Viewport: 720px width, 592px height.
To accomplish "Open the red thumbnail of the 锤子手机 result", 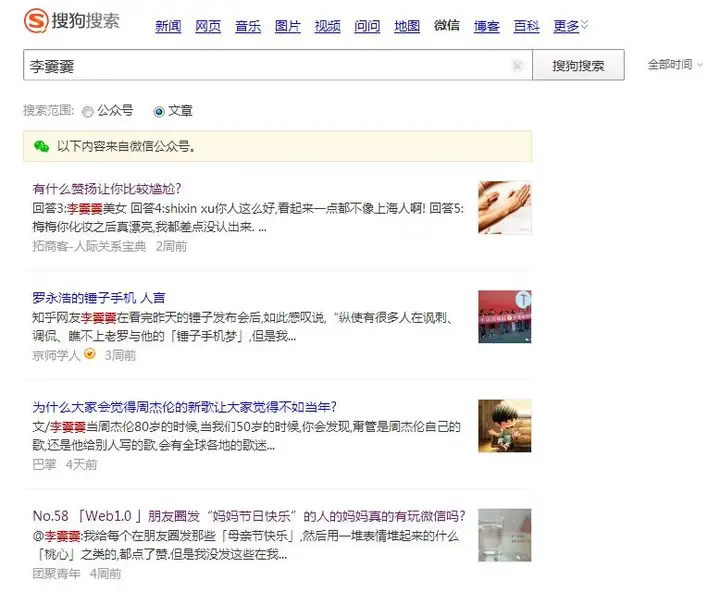I will click(505, 316).
